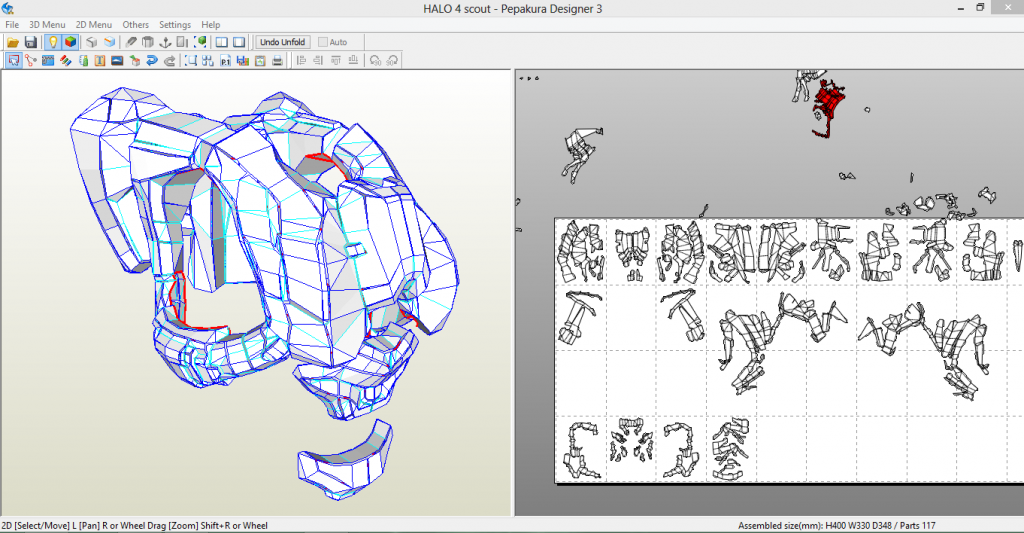Open the Help menu
The width and height of the screenshot is (1024, 533).
point(210,24)
